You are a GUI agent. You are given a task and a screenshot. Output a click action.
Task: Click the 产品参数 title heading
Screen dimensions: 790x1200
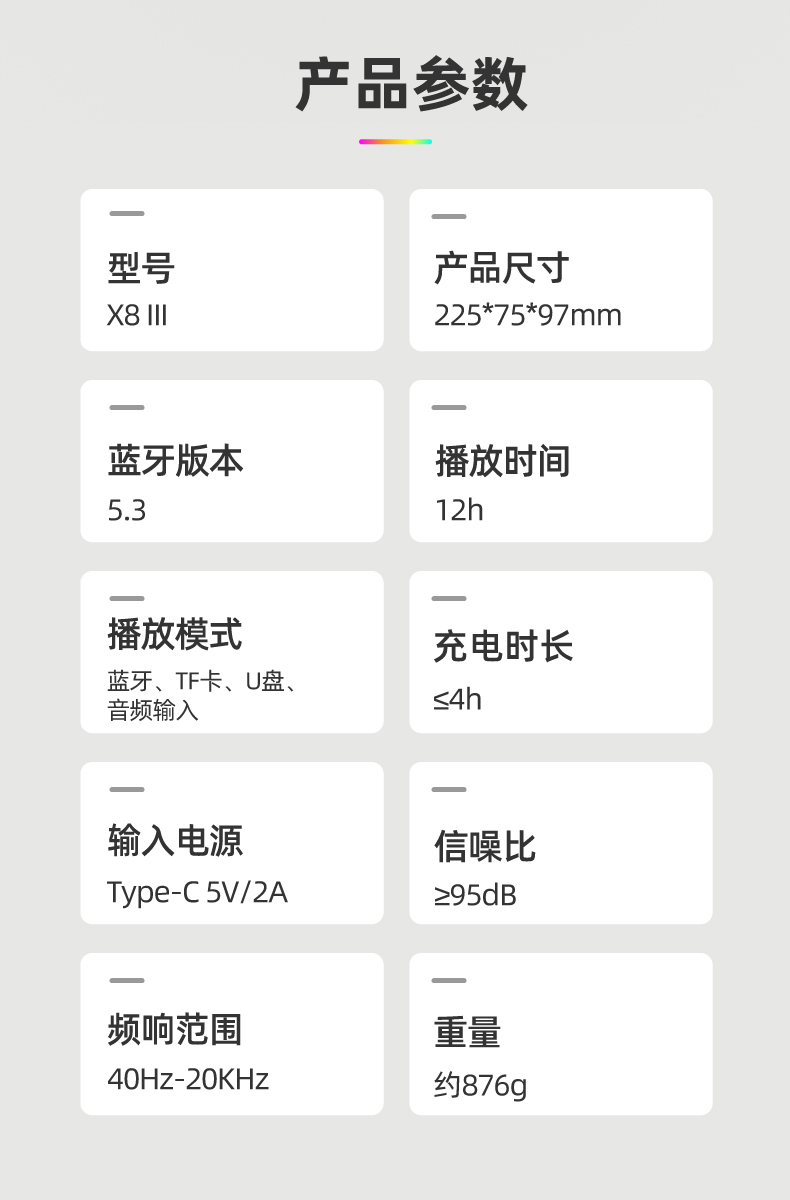[411, 85]
